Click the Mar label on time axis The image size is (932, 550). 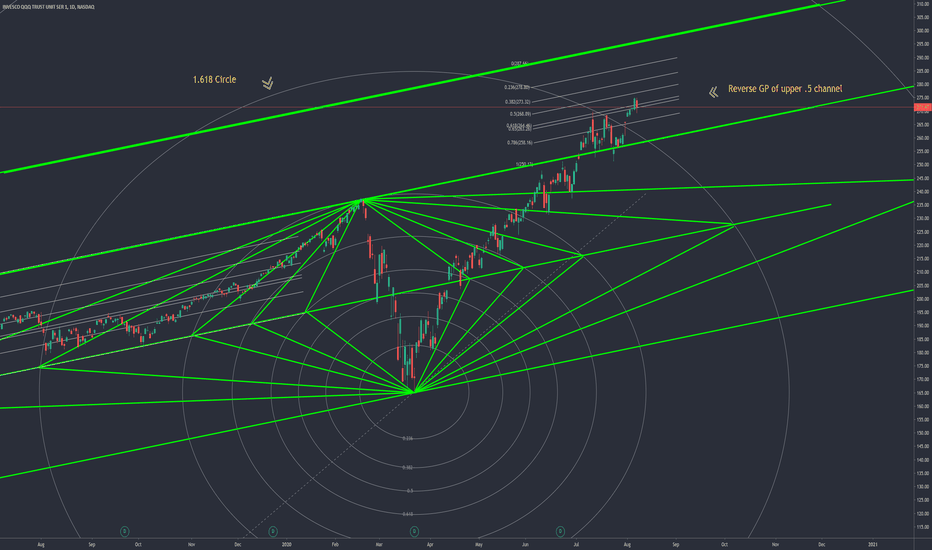point(379,544)
